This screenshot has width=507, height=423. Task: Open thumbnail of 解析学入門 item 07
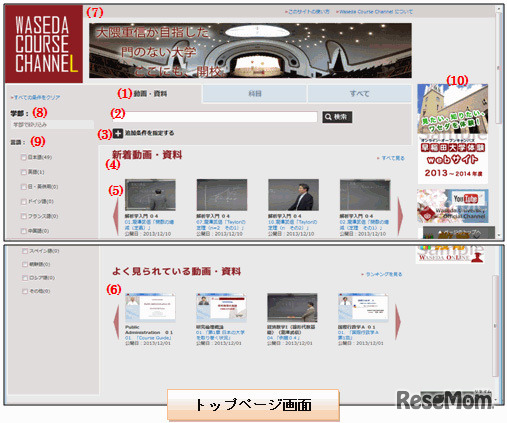click(222, 195)
